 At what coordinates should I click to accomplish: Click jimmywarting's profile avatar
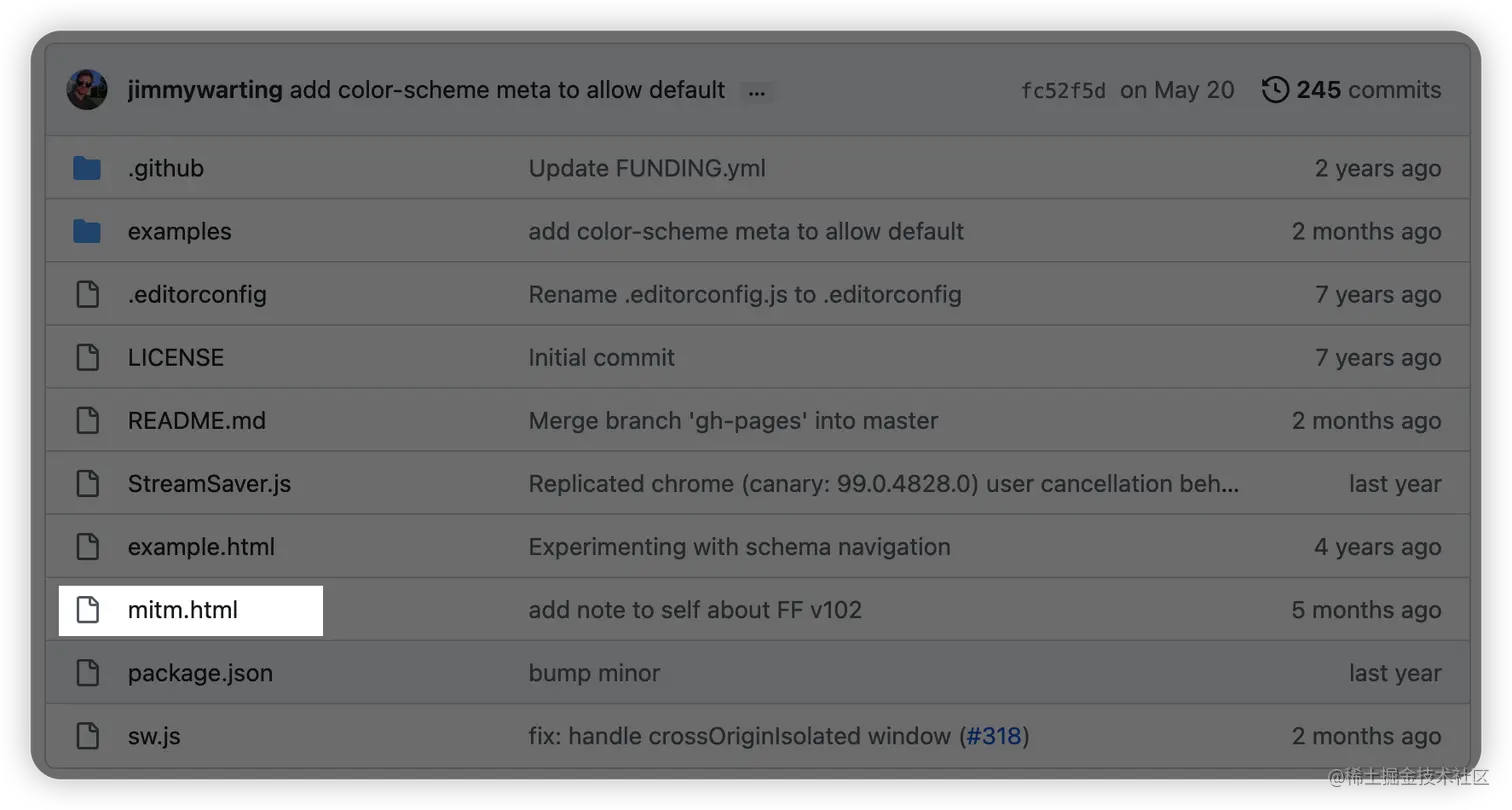[x=87, y=89]
